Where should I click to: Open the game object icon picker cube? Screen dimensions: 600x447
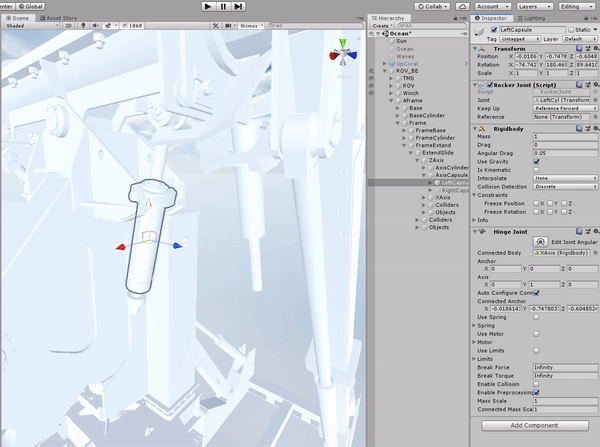click(479, 31)
